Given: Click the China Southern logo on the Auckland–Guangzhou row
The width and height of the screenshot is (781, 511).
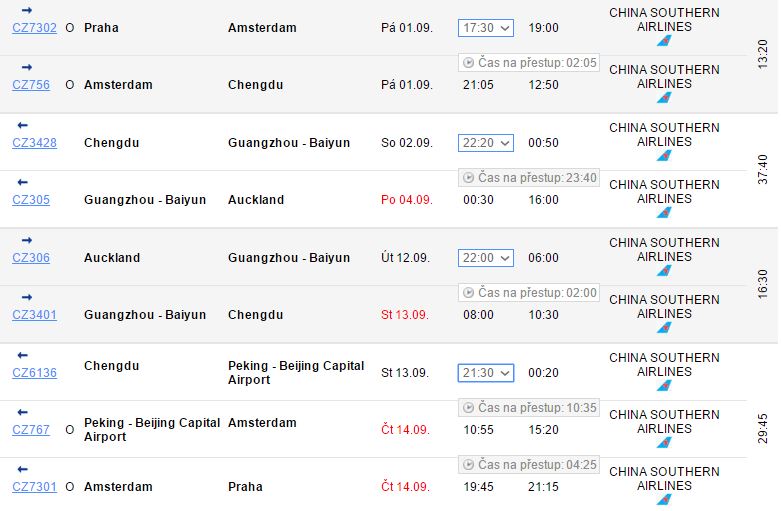Looking at the screenshot, I should coord(664,271).
